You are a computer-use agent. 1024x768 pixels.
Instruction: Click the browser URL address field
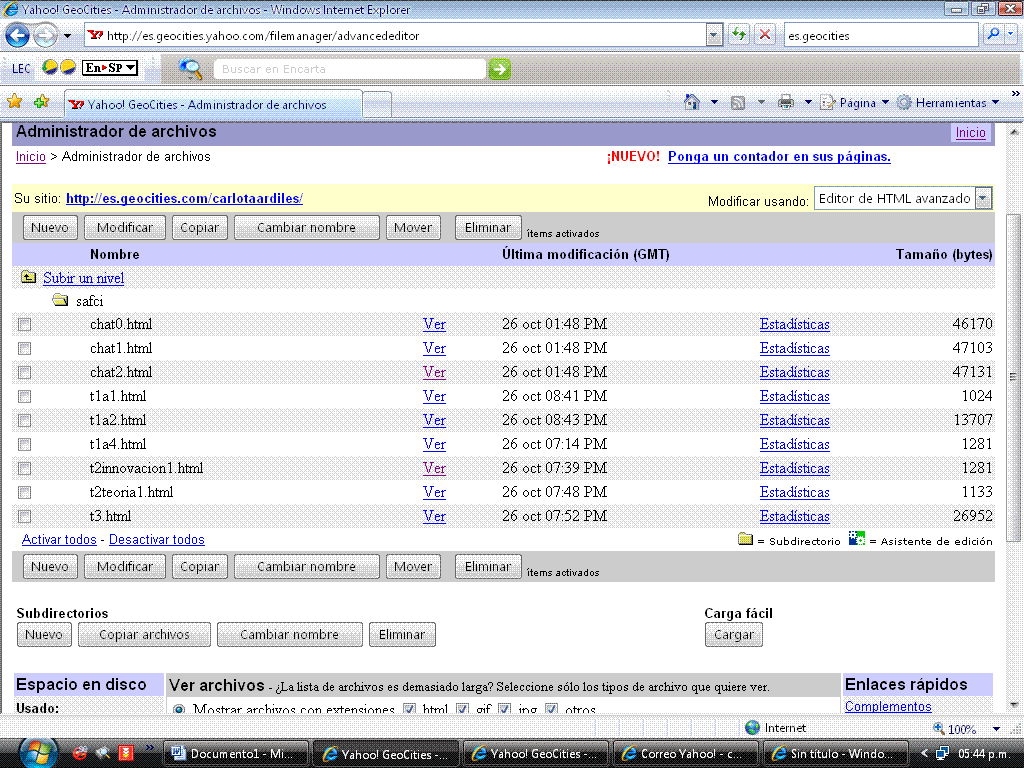coord(395,35)
